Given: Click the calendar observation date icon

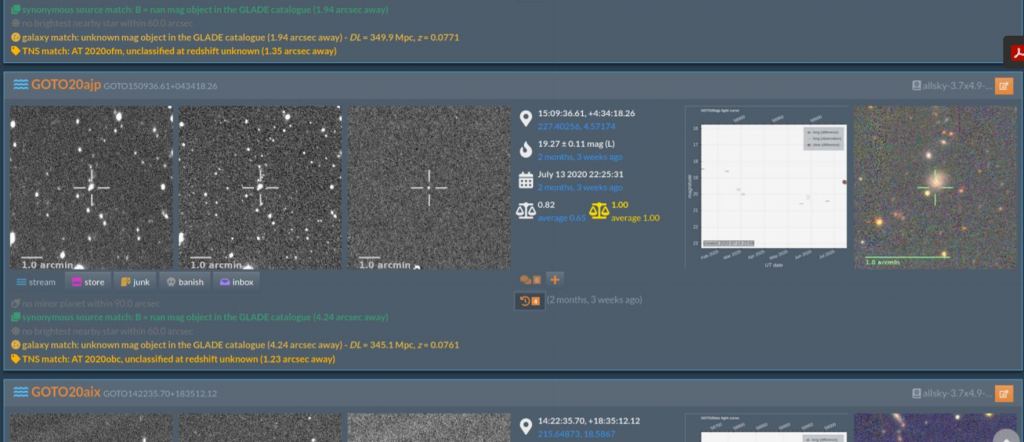Looking at the screenshot, I should pyautogui.click(x=526, y=180).
